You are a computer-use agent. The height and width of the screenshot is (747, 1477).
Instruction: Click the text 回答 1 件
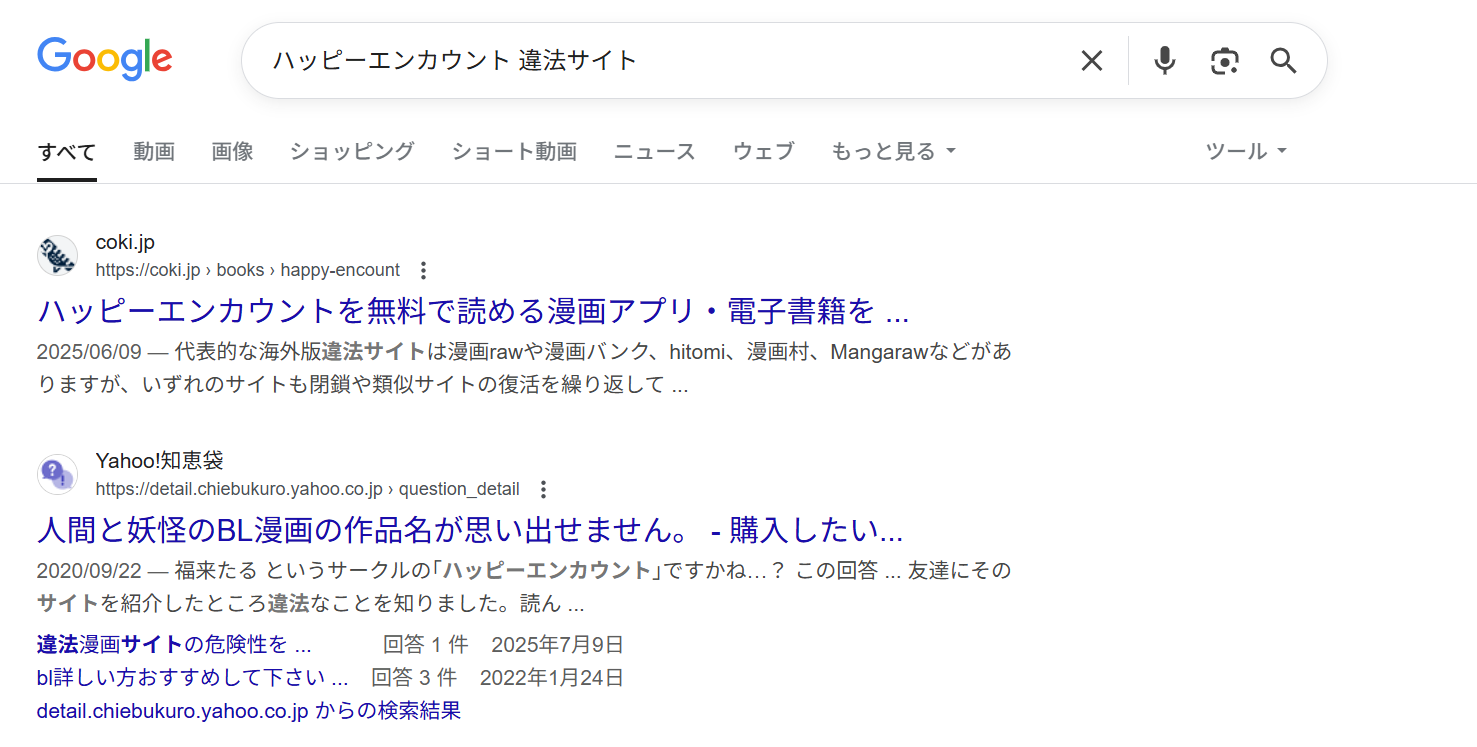pos(426,644)
